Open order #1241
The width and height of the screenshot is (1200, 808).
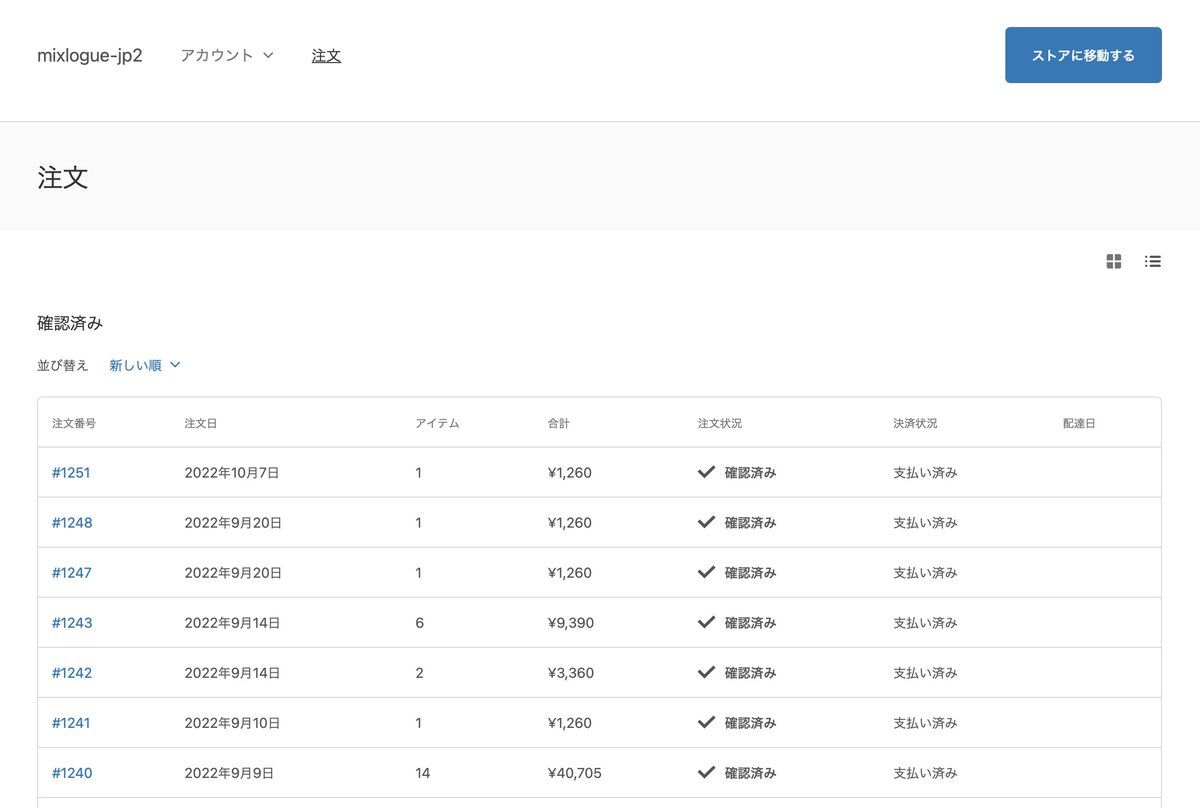pos(71,722)
